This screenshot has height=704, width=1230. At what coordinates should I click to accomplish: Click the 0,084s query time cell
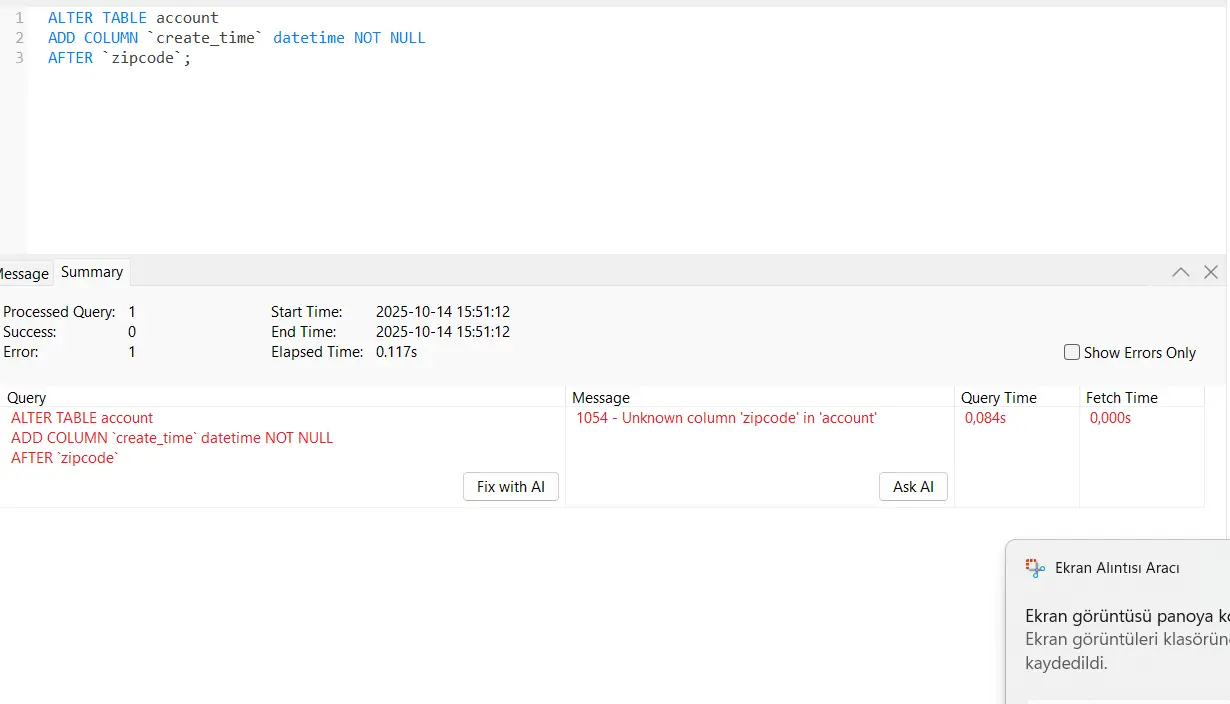tap(985, 418)
